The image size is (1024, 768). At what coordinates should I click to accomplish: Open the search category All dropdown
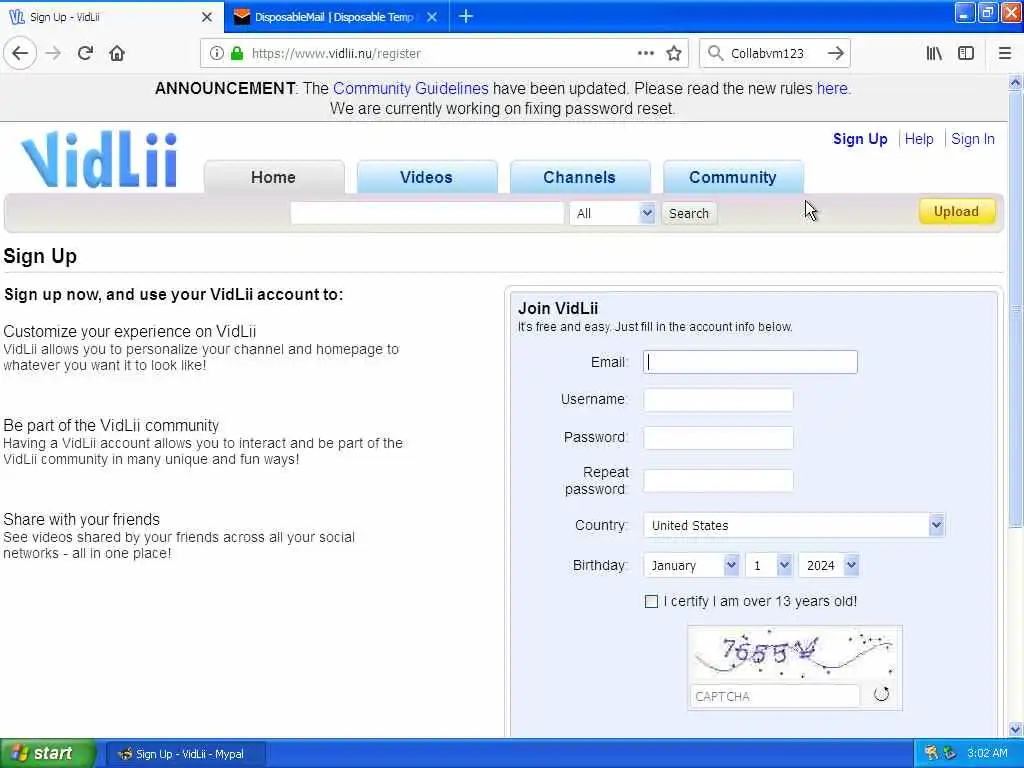pos(613,214)
